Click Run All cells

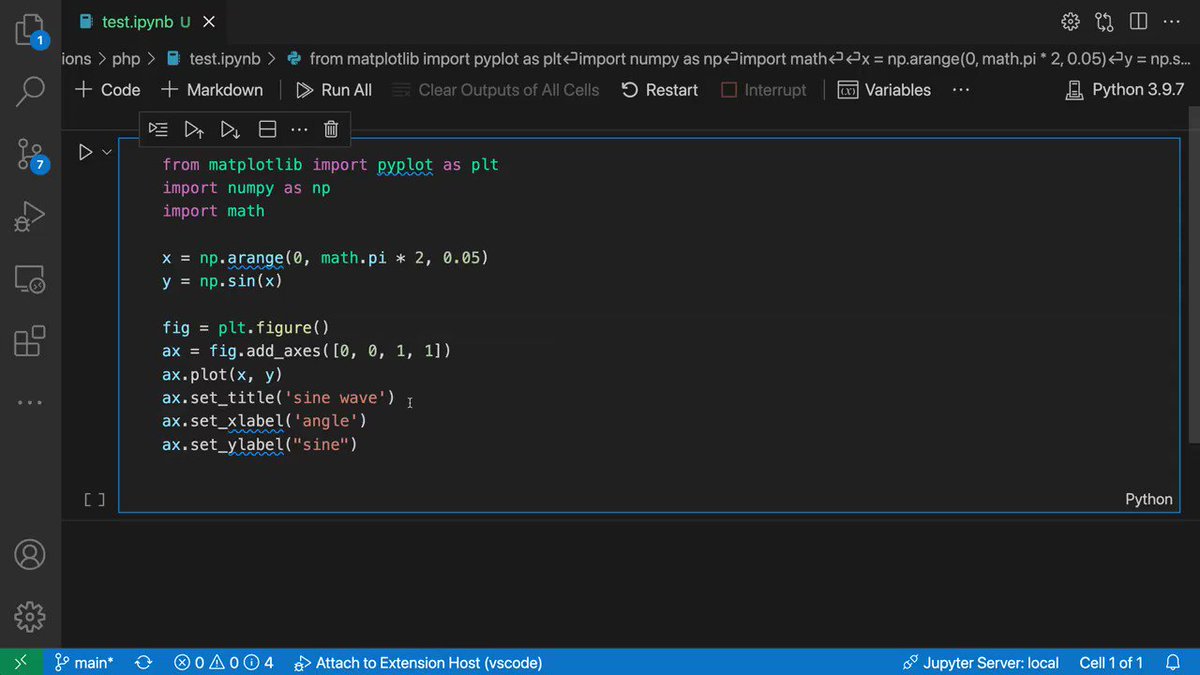(334, 90)
